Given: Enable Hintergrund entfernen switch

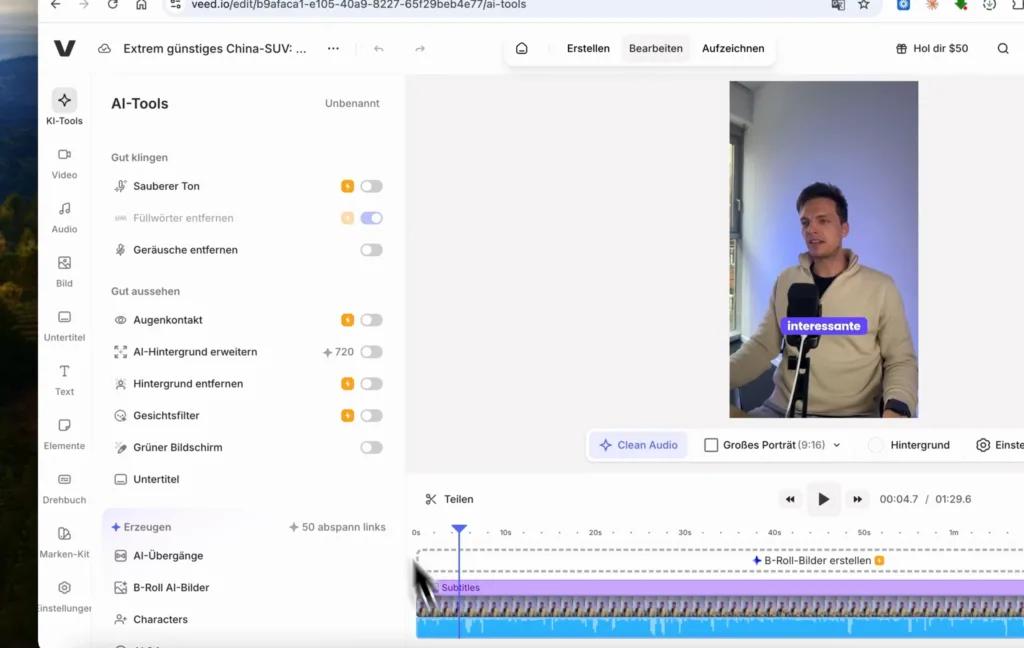Looking at the screenshot, I should [x=371, y=384].
